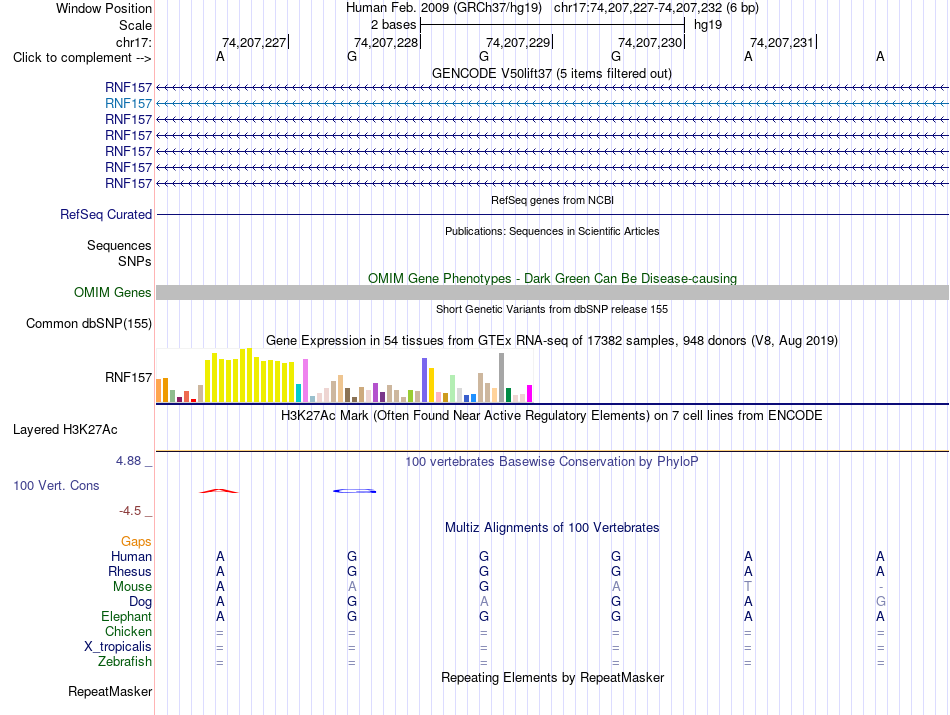The height and width of the screenshot is (715, 950).
Task: Click the "Common dbSNP(155)" label
Action: coord(89,324)
